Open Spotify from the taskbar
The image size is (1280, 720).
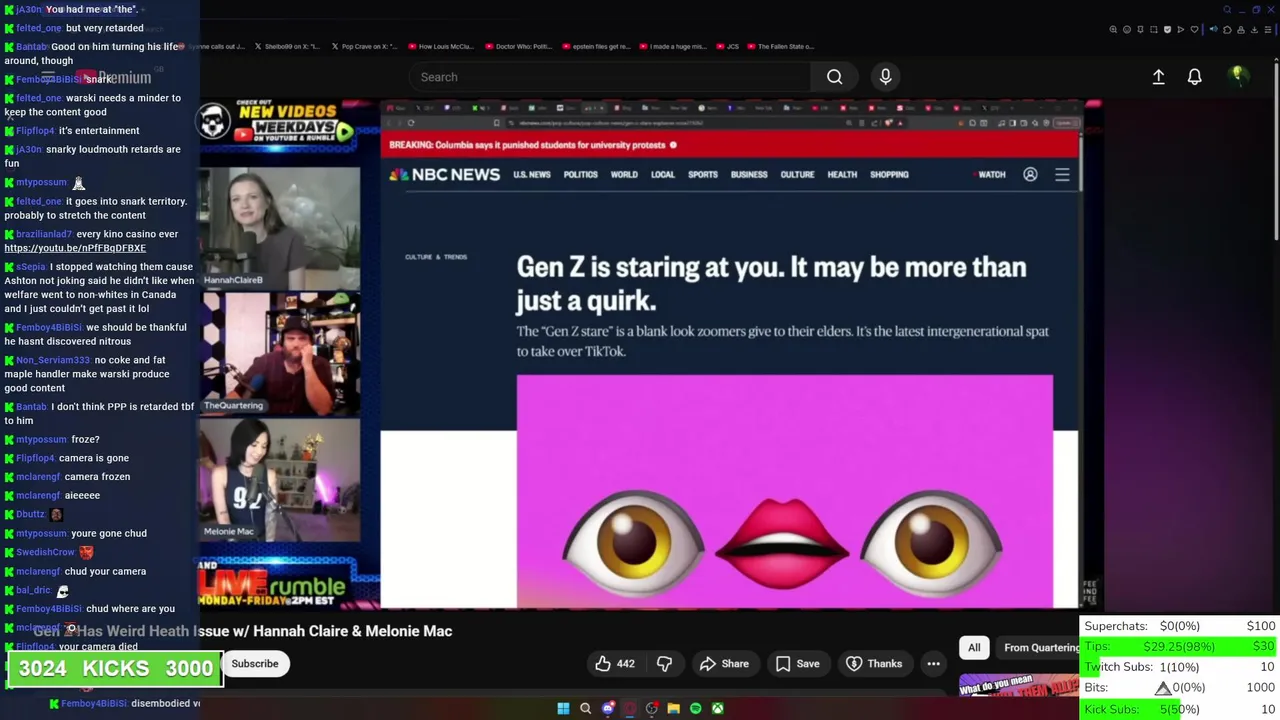tap(695, 709)
